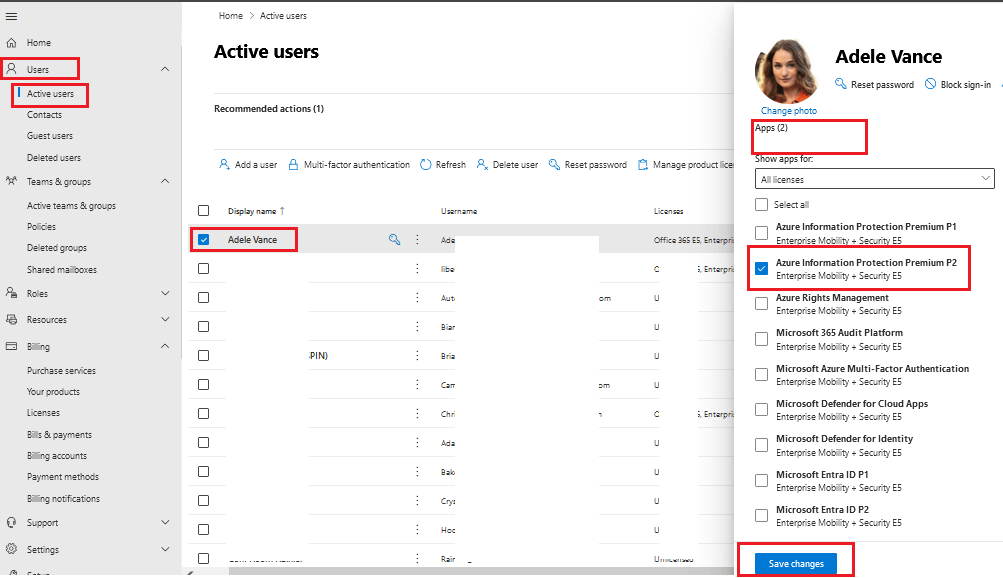
Task: Open Active teams & groups in sidebar
Action: click(x=72, y=206)
